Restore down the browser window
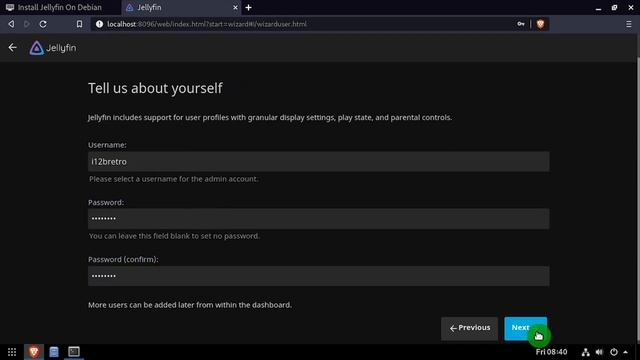Viewport: 640px width, 360px height. (614, 8)
